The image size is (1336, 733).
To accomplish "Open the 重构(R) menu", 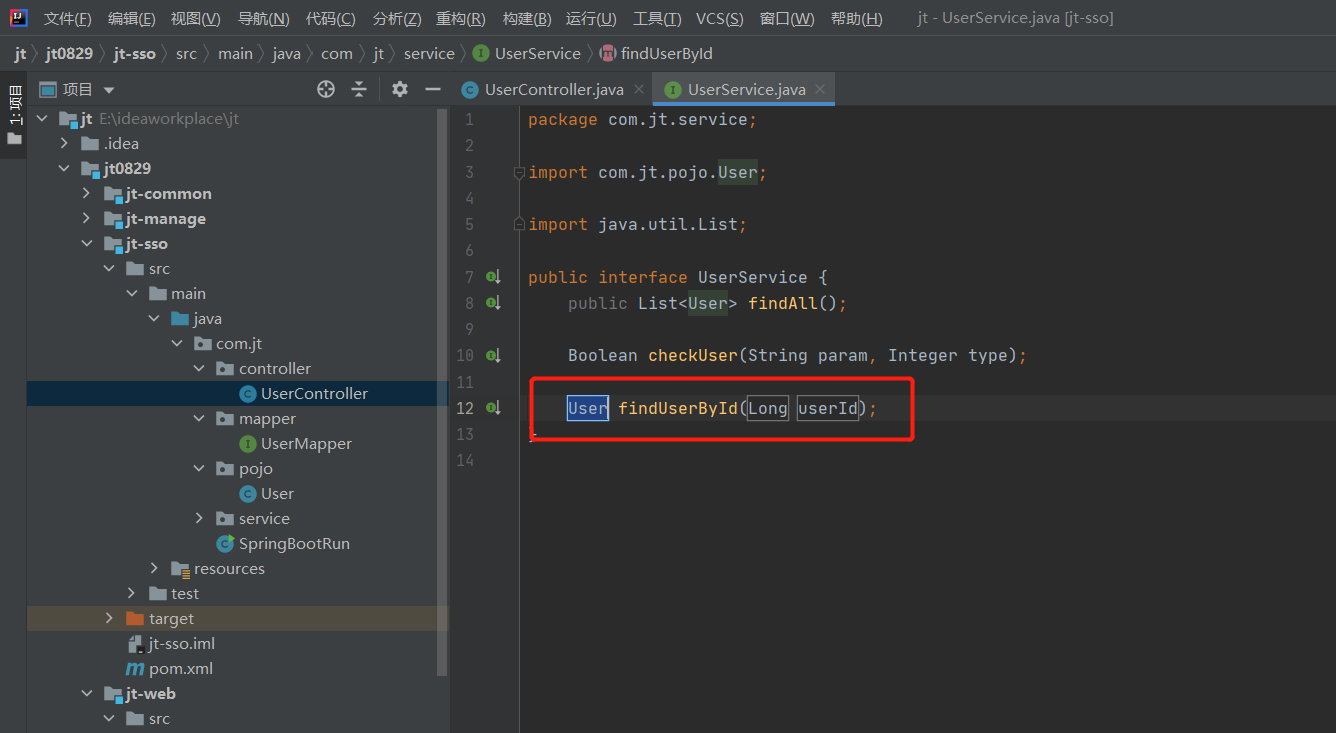I will [461, 18].
